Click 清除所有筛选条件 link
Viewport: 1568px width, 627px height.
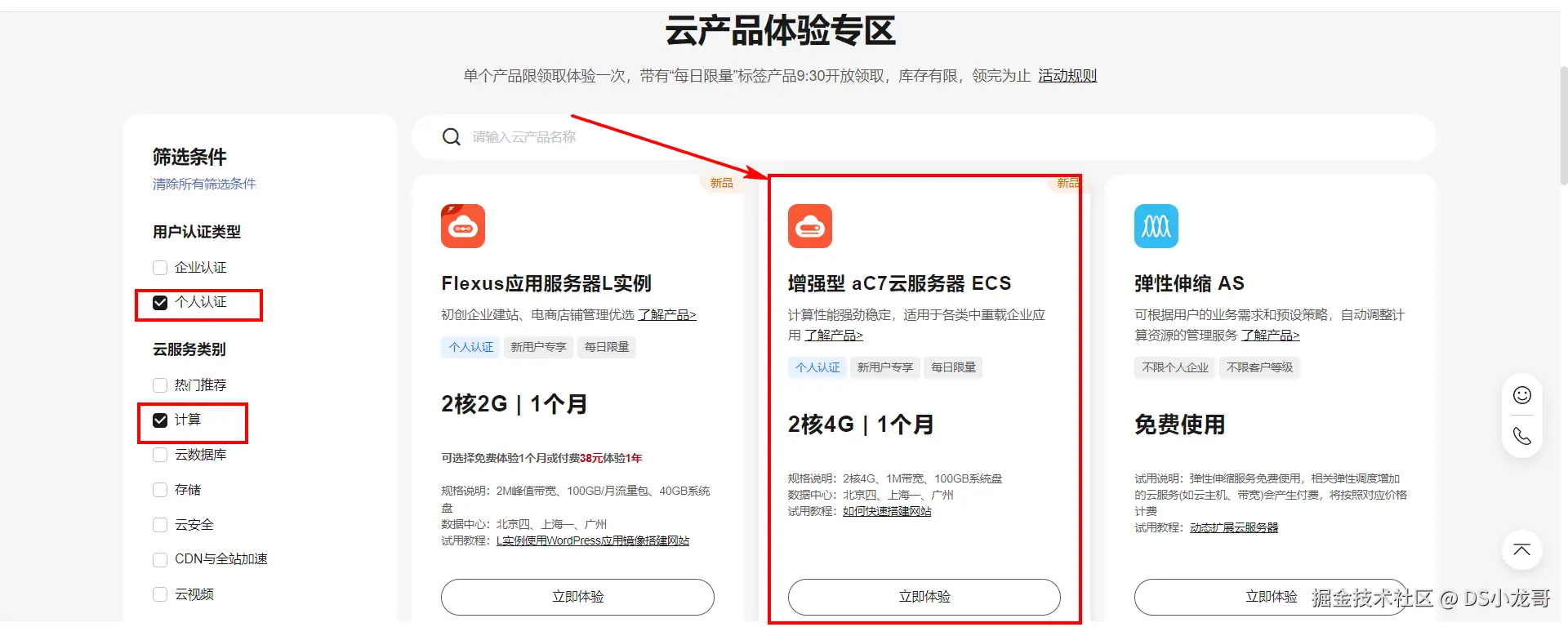[204, 185]
